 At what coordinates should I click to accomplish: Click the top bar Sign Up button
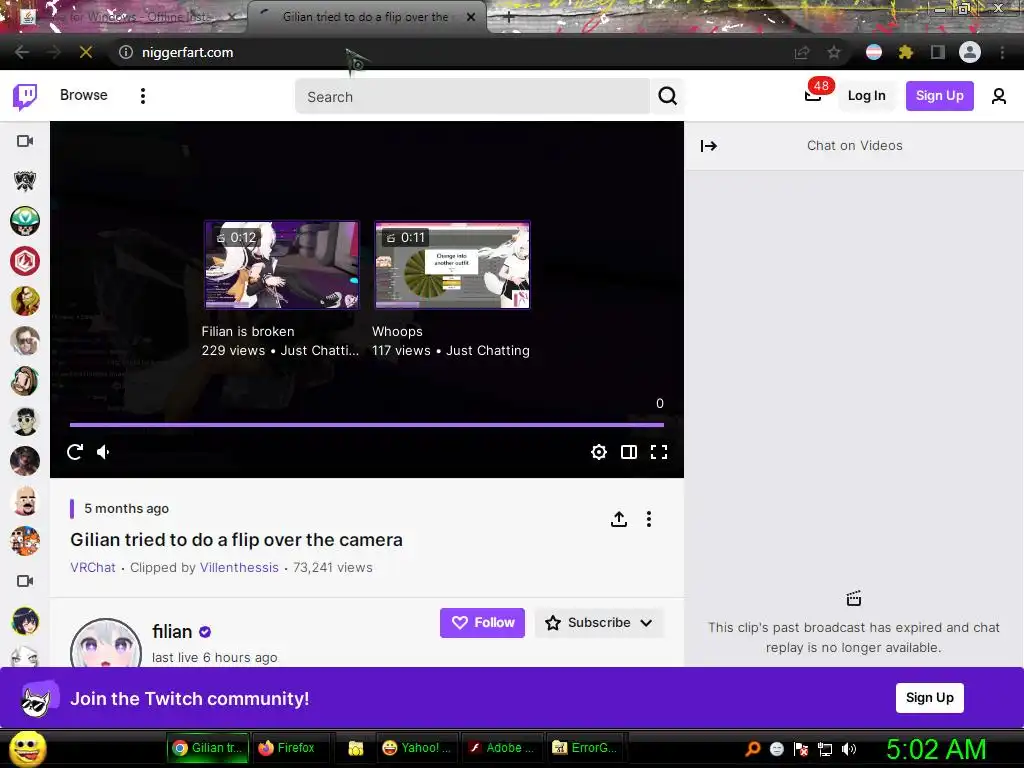pyautogui.click(x=939, y=96)
